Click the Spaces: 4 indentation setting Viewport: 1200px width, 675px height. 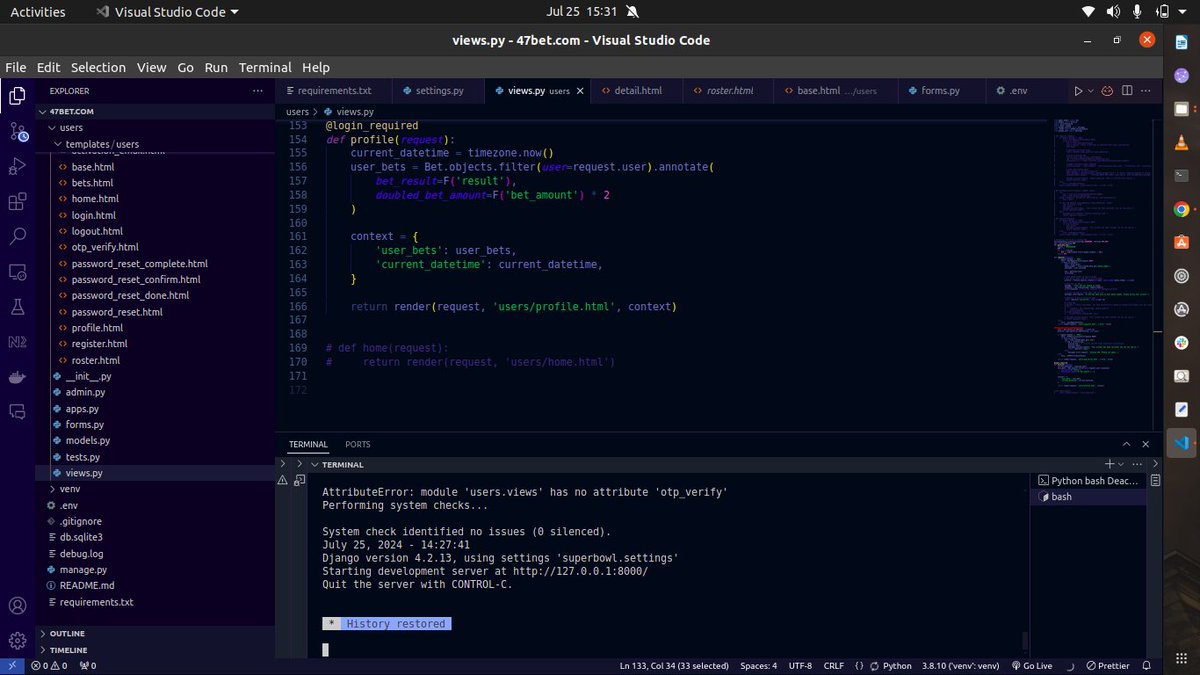pos(759,665)
